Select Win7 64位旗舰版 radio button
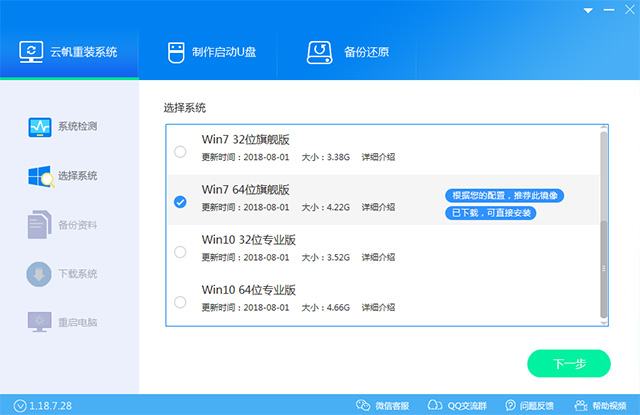The height and width of the screenshot is (415, 640). pos(180,202)
